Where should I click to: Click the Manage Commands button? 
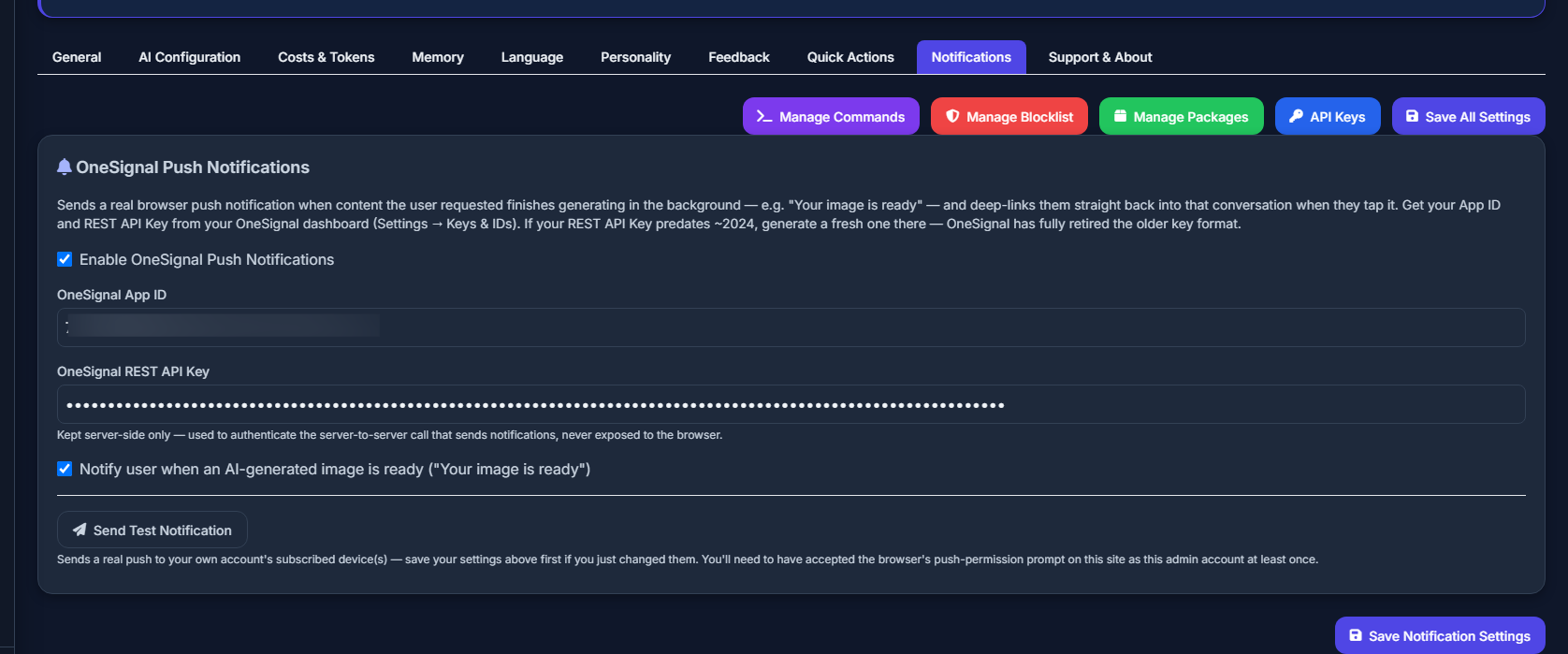831,116
